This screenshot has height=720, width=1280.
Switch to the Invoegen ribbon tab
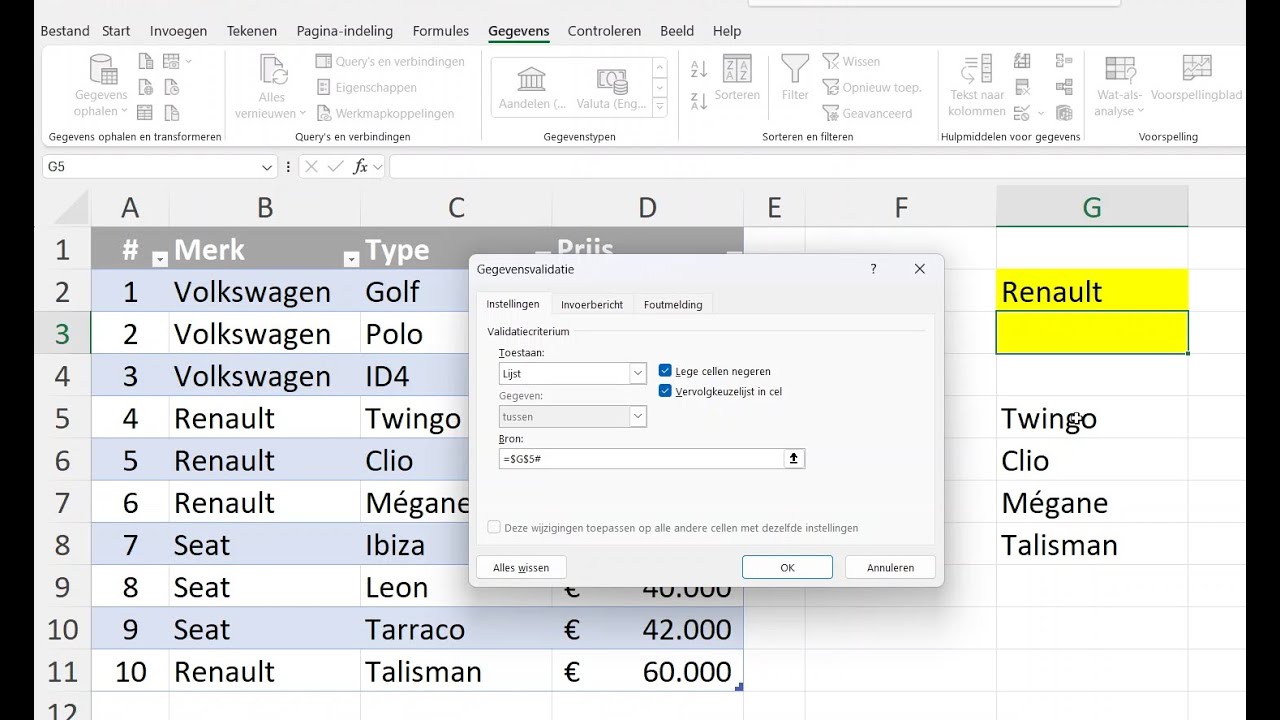click(x=178, y=31)
